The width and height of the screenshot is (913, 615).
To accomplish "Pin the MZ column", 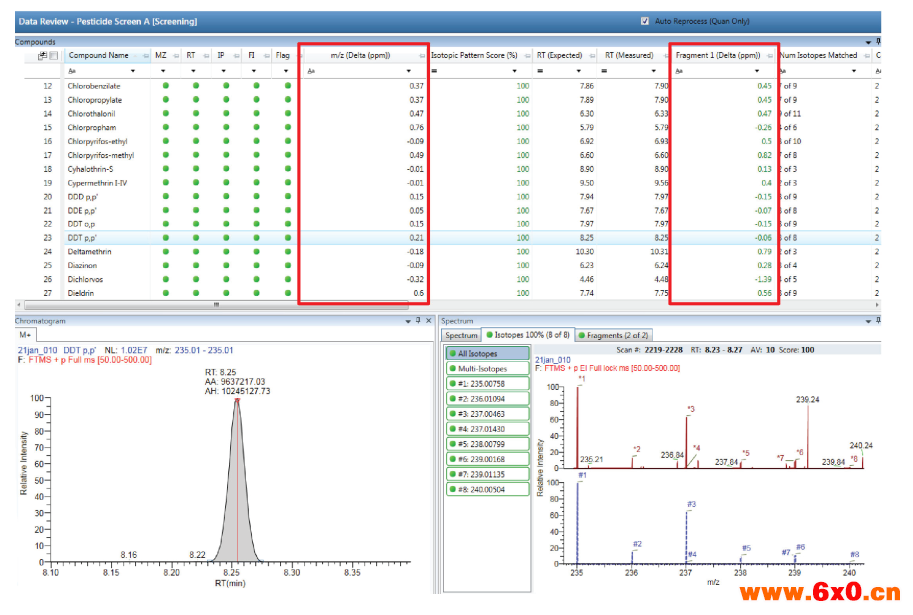I will (176, 56).
